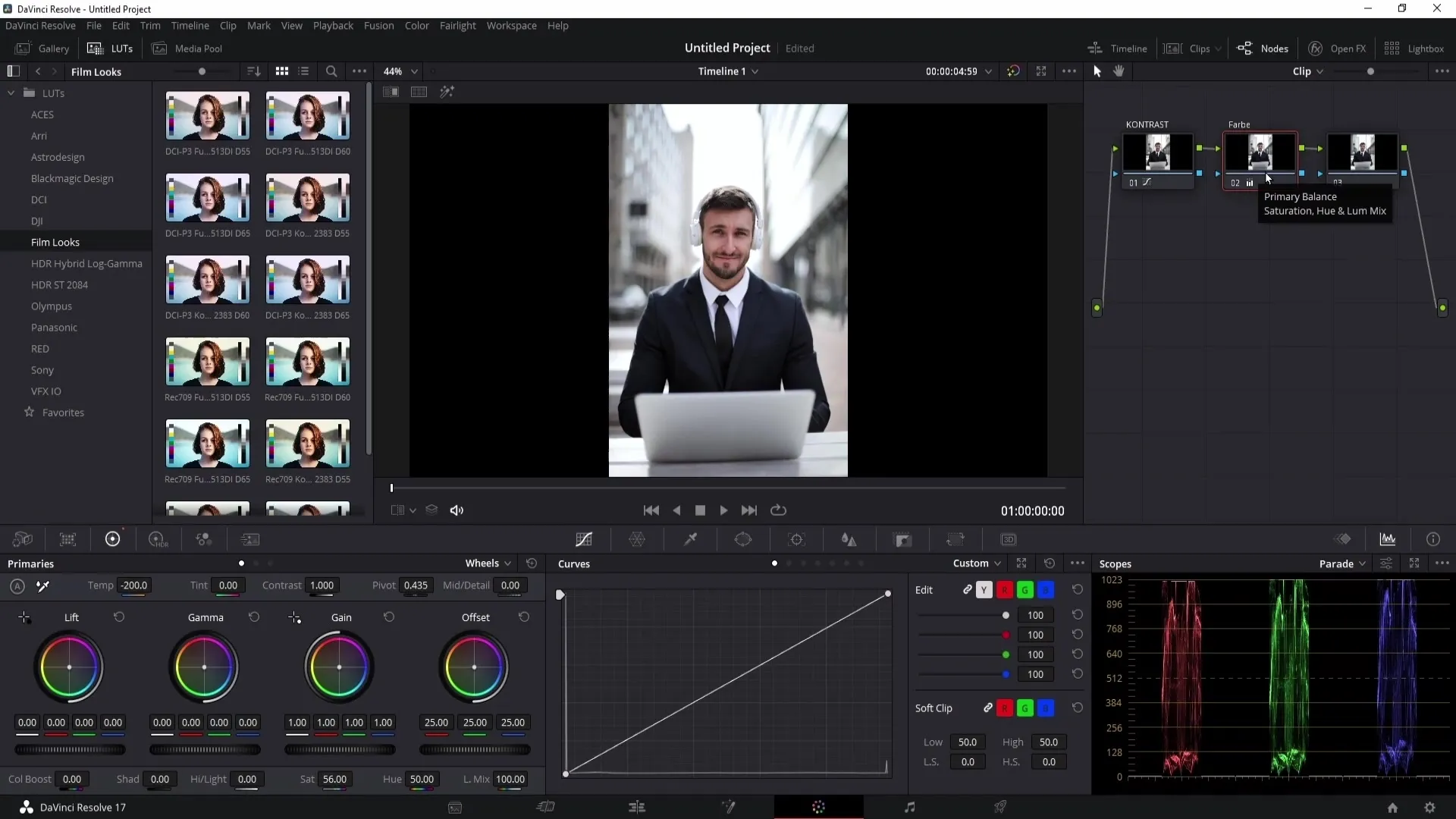Viewport: 1456px width, 819px height.
Task: Drag the Saturation slider value
Action: pos(336,779)
